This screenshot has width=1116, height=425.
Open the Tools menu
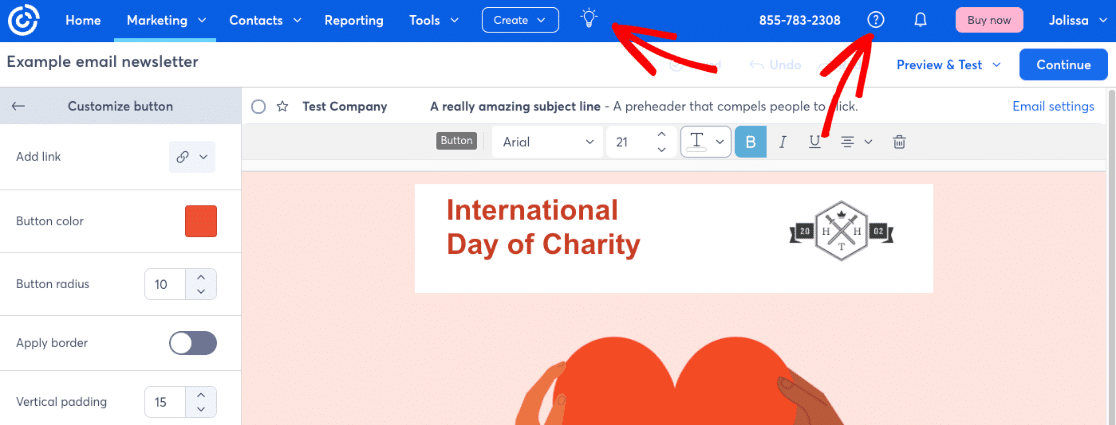tap(434, 20)
